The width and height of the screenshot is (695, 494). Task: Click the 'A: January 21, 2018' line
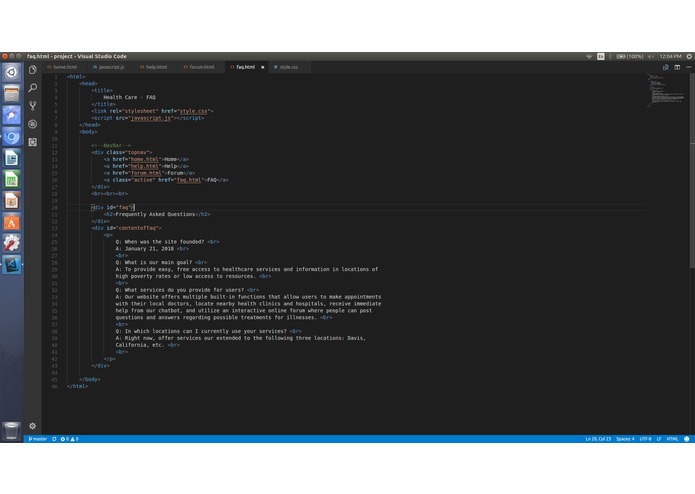(144, 249)
